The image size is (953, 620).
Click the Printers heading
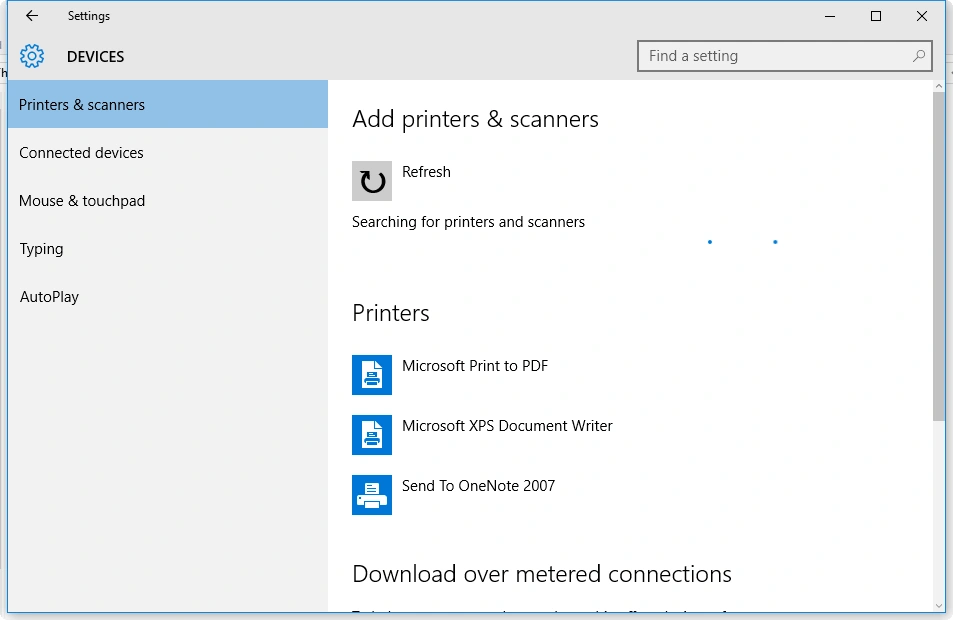(x=391, y=313)
